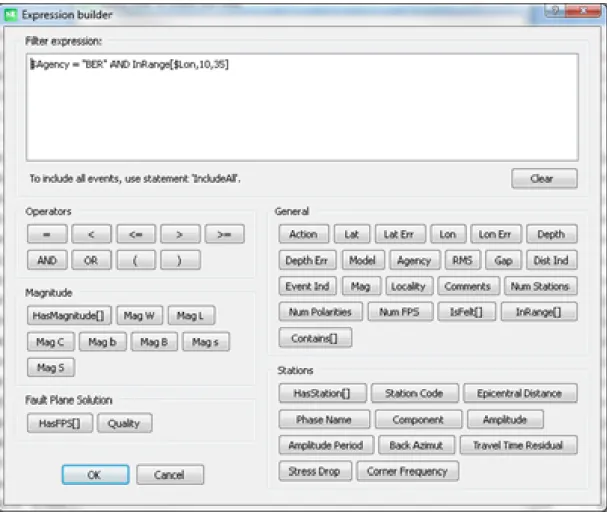607x512 pixels.
Task: Click the Stress Drop button
Action: click(315, 471)
